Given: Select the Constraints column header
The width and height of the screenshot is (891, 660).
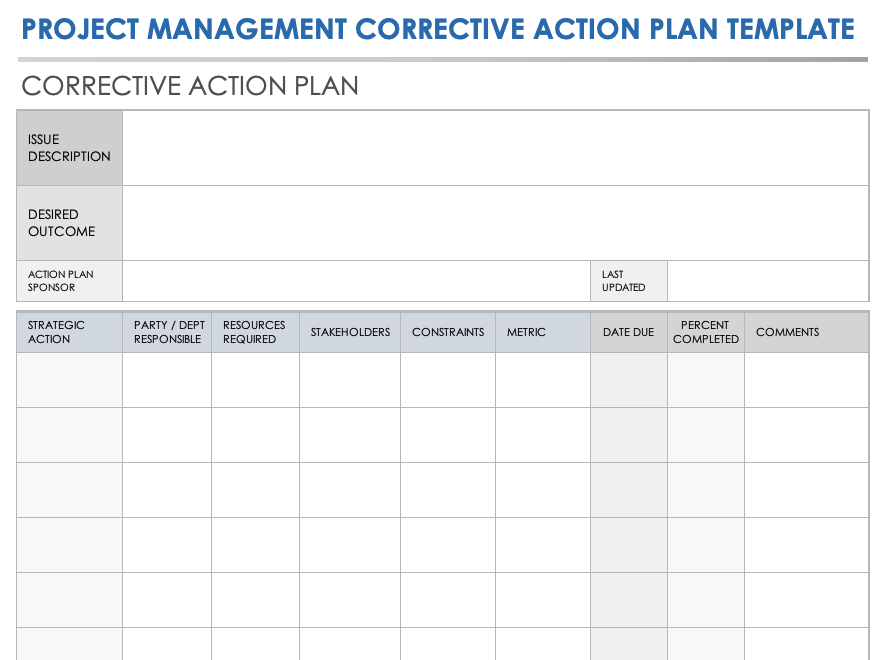Looking at the screenshot, I should [448, 332].
